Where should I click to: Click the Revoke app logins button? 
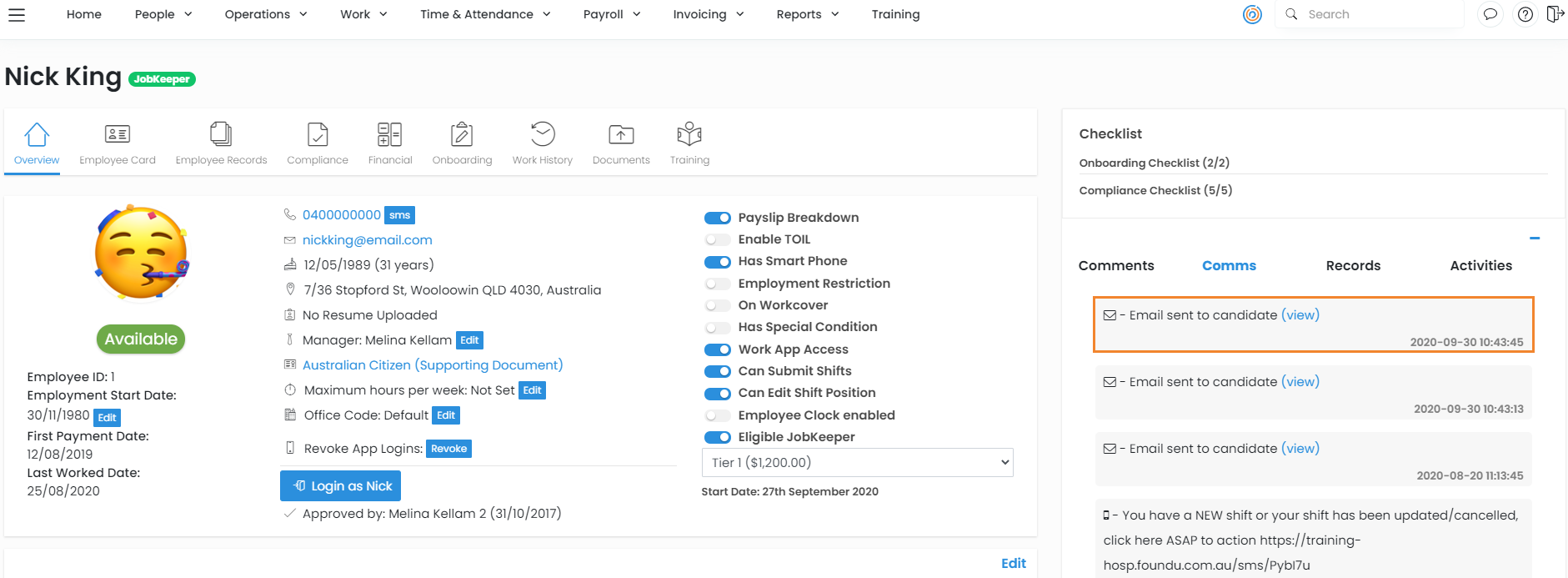tap(448, 449)
